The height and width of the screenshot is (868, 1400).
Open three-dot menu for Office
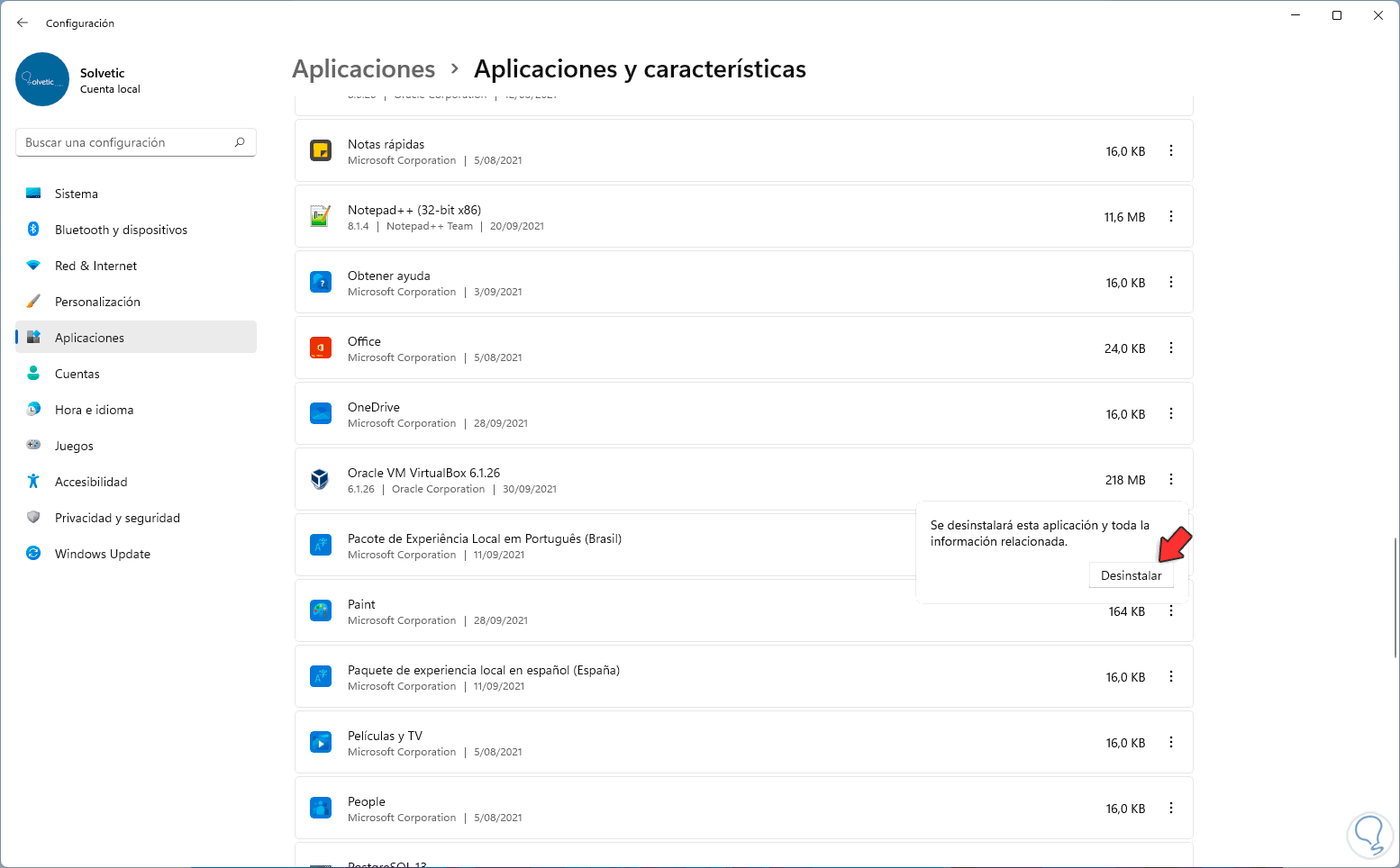[x=1171, y=348]
